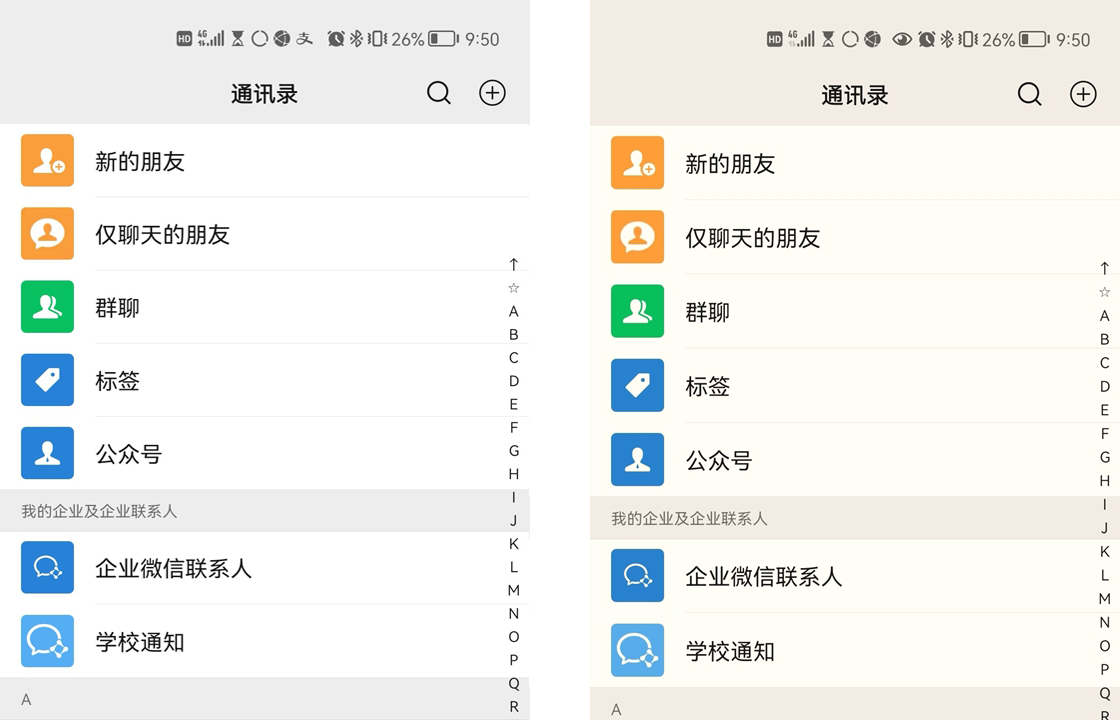Screen dimensions: 1120x720
Task: Open 公众号 icon on the white-background list
Action: [47, 453]
